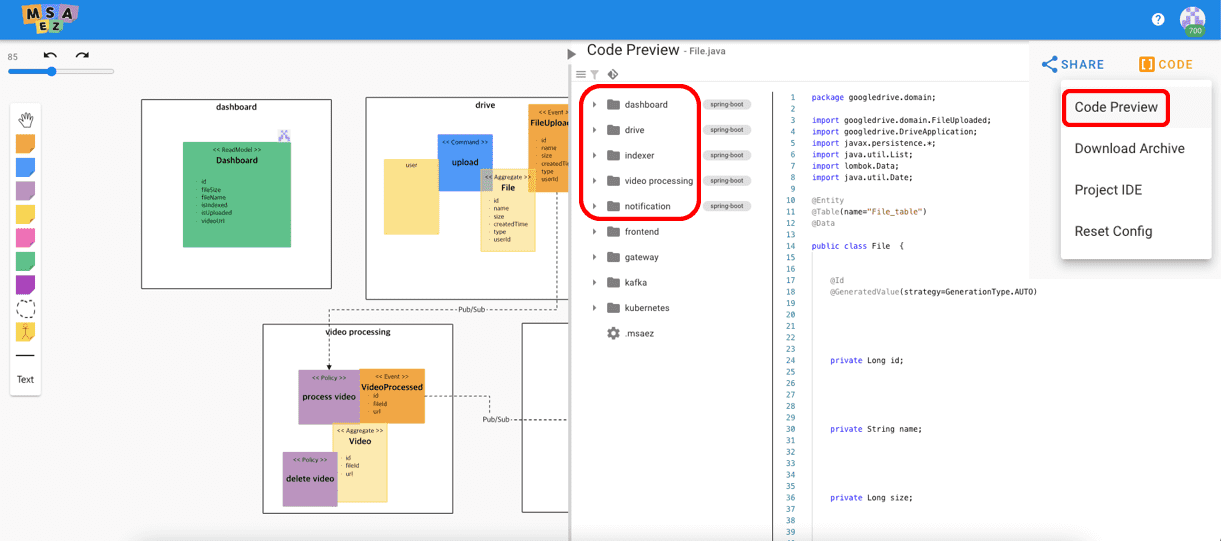Click spring-boot chip beside notification
The image size is (1222, 542).
pos(726,206)
